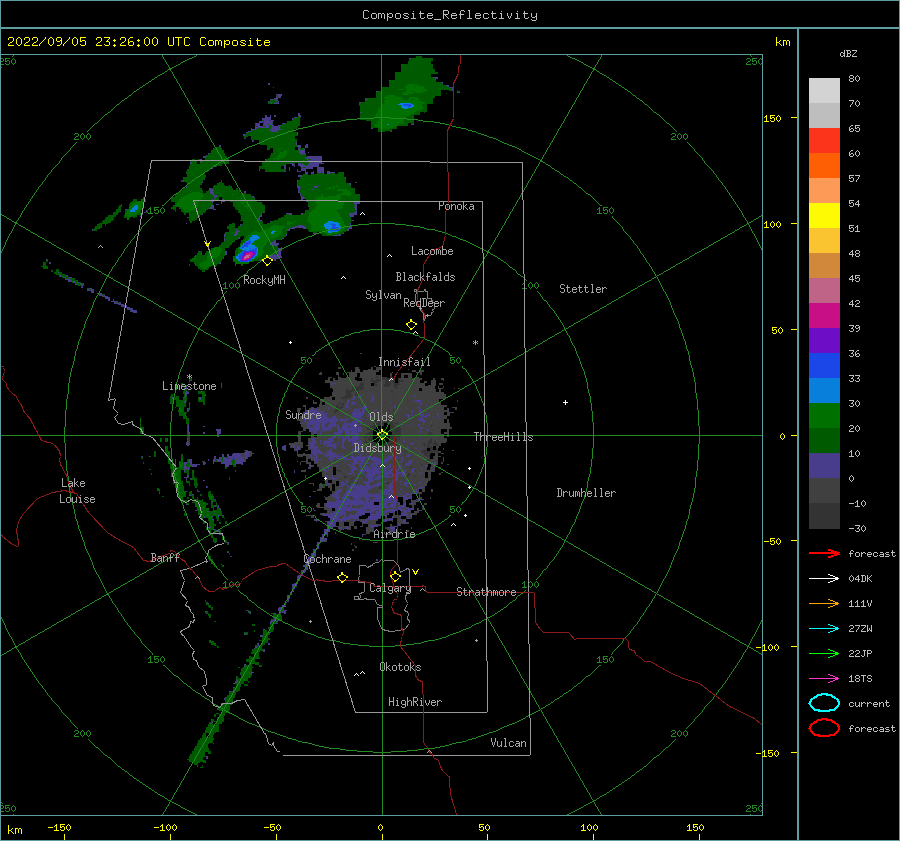The height and width of the screenshot is (841, 900).
Task: Click the Ponoka town label
Action: pyautogui.click(x=456, y=206)
